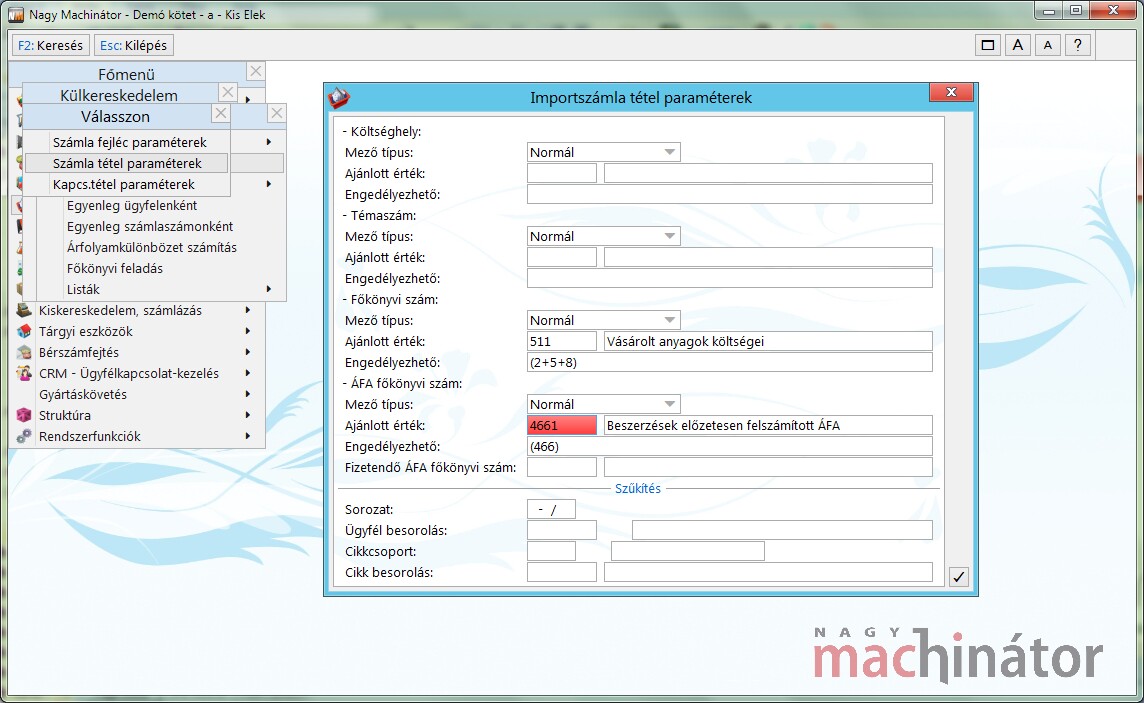Open Számla fejléc paraméterek menu item

point(129,142)
